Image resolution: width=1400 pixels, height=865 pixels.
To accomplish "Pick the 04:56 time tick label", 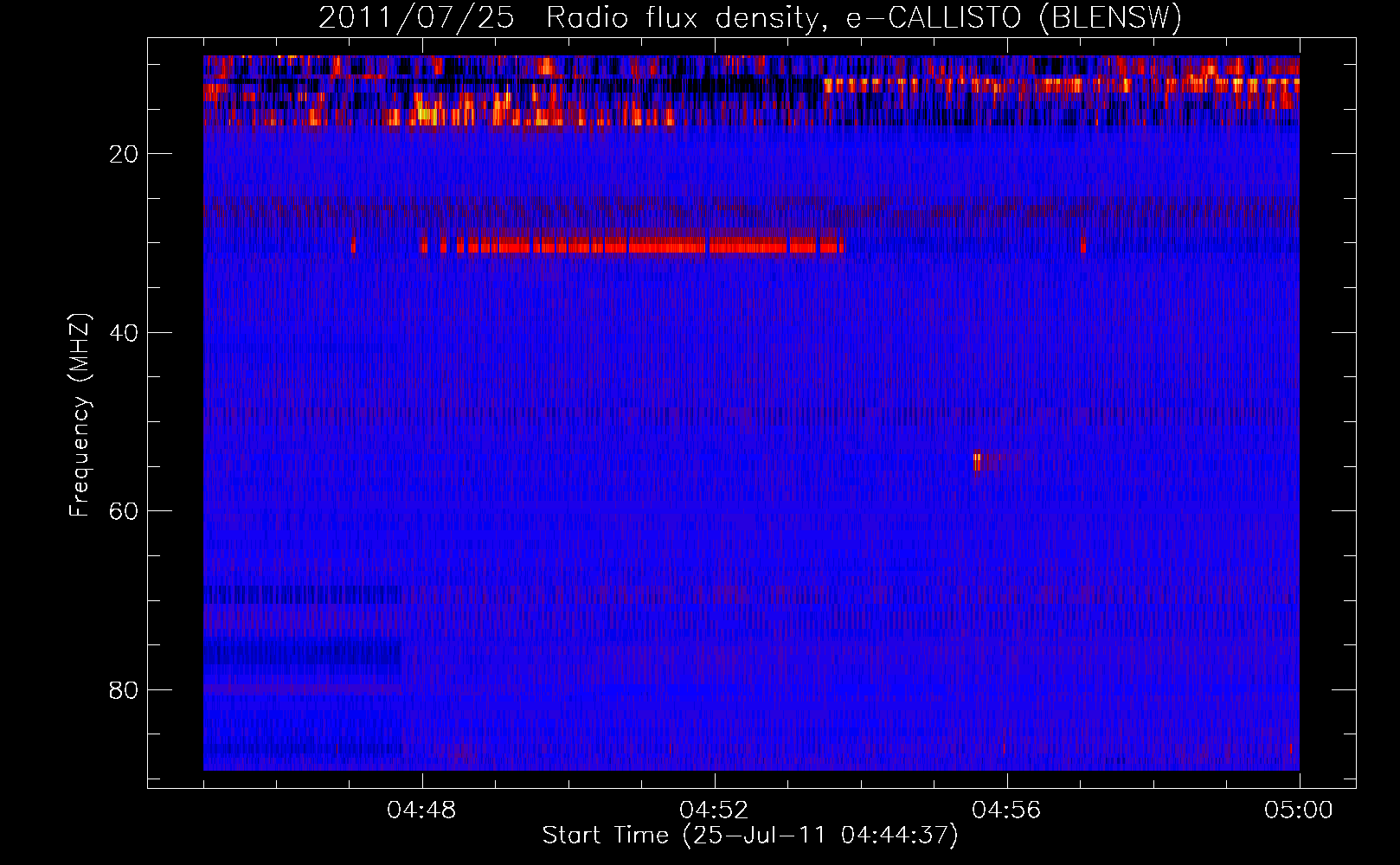I will click(1007, 811).
